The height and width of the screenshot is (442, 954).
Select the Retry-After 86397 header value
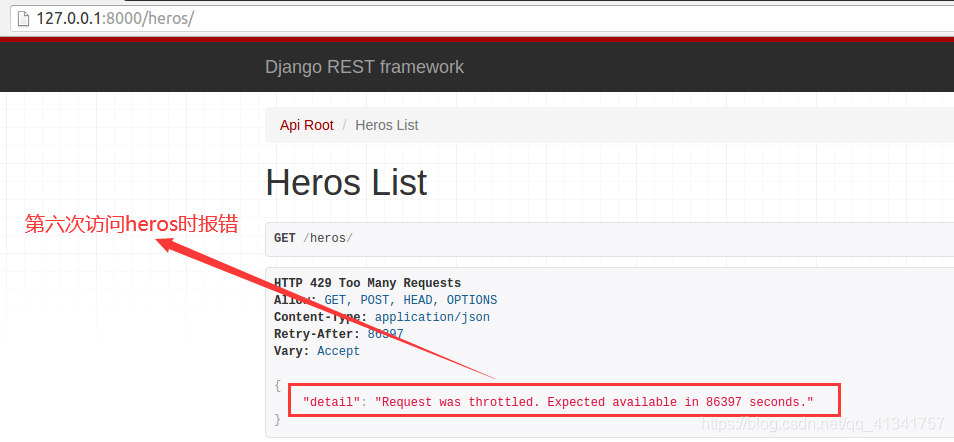click(386, 334)
